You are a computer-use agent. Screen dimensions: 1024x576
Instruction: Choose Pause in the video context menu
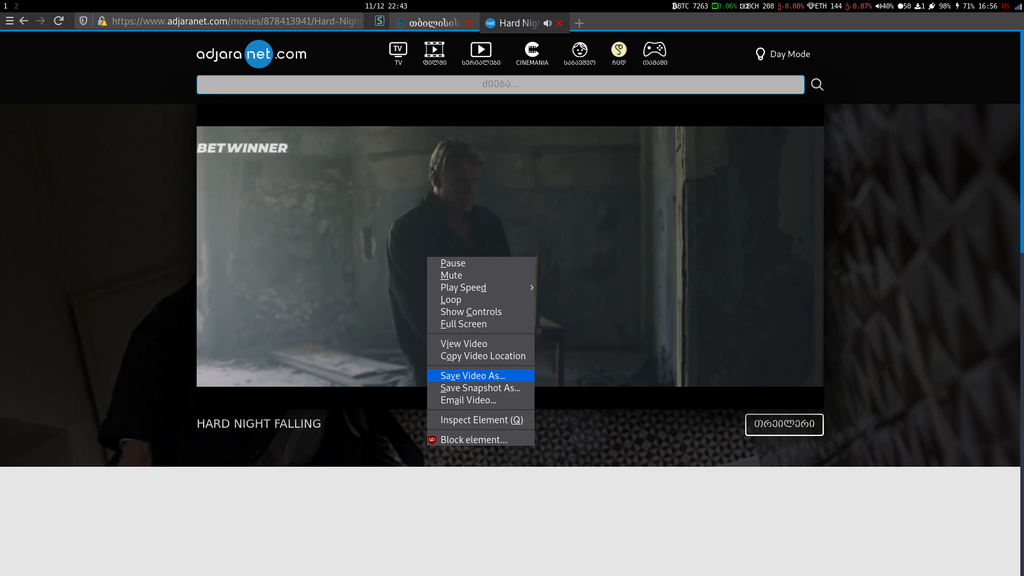click(x=481, y=263)
